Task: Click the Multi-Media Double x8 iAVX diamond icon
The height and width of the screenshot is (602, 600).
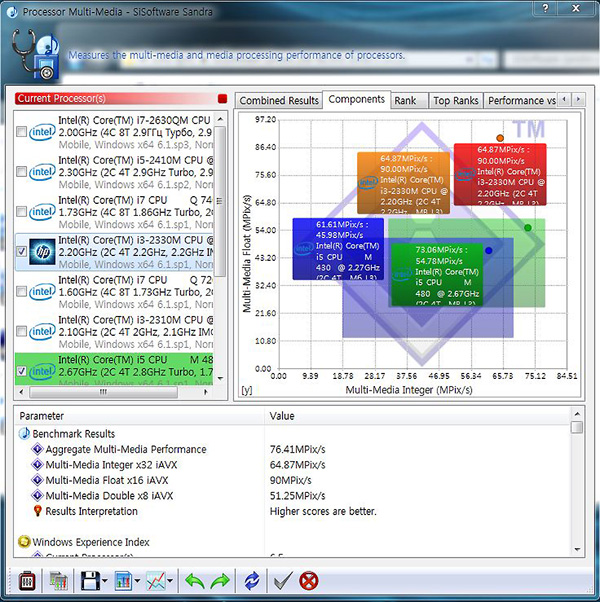Action: tap(37, 495)
